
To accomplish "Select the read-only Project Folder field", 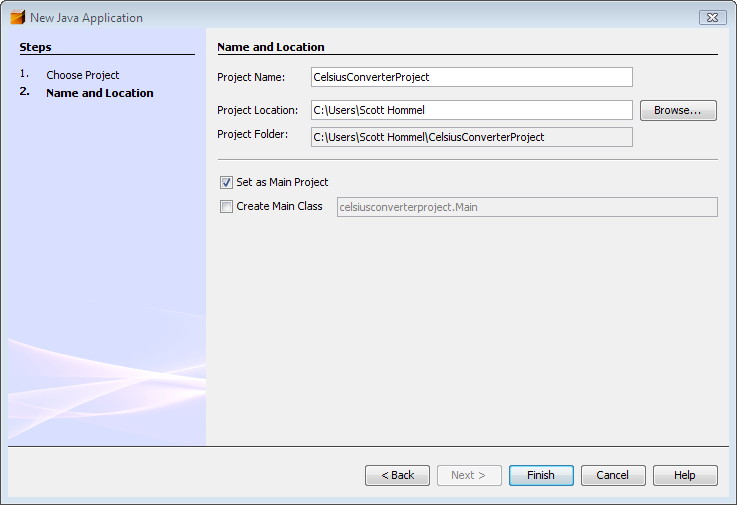I will click(471, 137).
